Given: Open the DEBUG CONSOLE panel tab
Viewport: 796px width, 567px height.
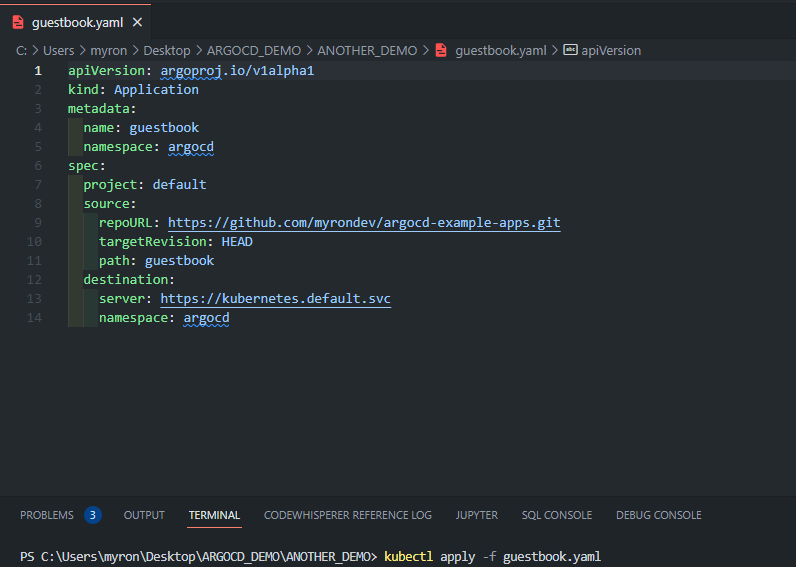Looking at the screenshot, I should [x=658, y=515].
